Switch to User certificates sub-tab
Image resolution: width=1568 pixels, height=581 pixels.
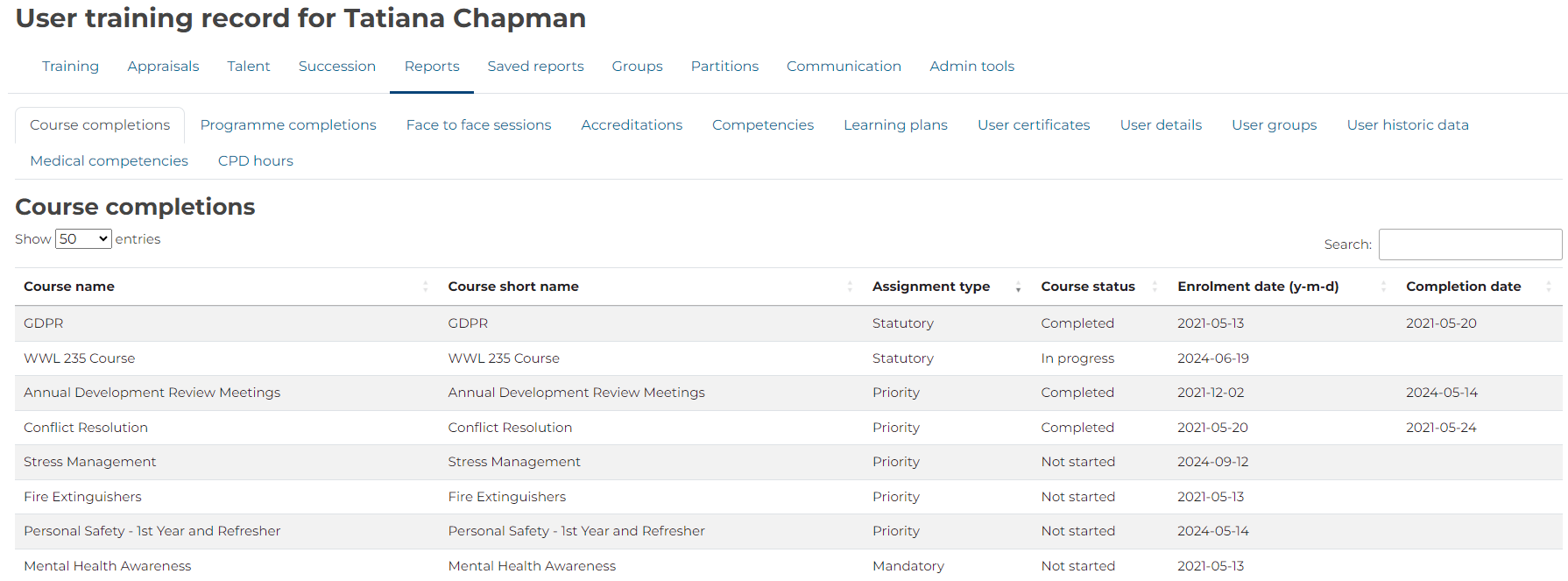pyautogui.click(x=1034, y=125)
